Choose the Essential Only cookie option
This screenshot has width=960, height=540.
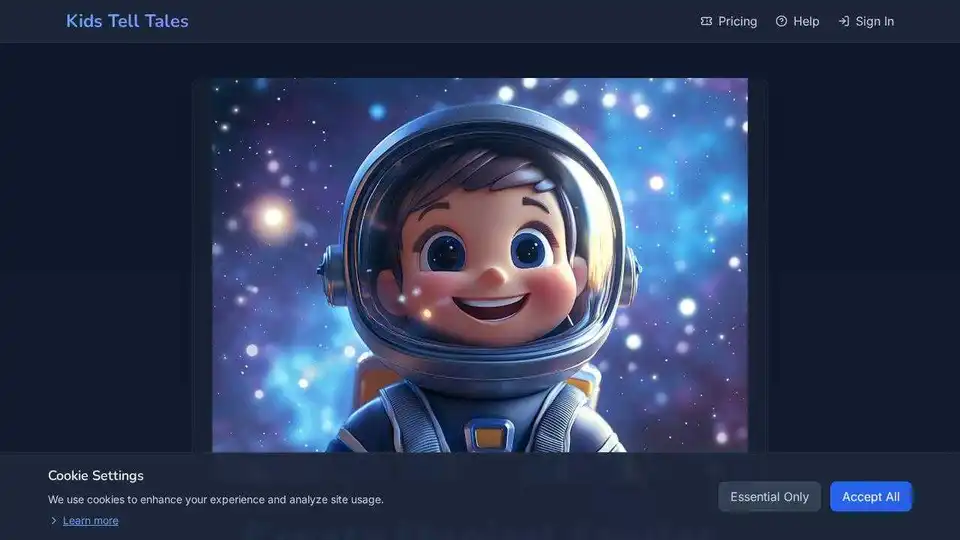(x=769, y=497)
